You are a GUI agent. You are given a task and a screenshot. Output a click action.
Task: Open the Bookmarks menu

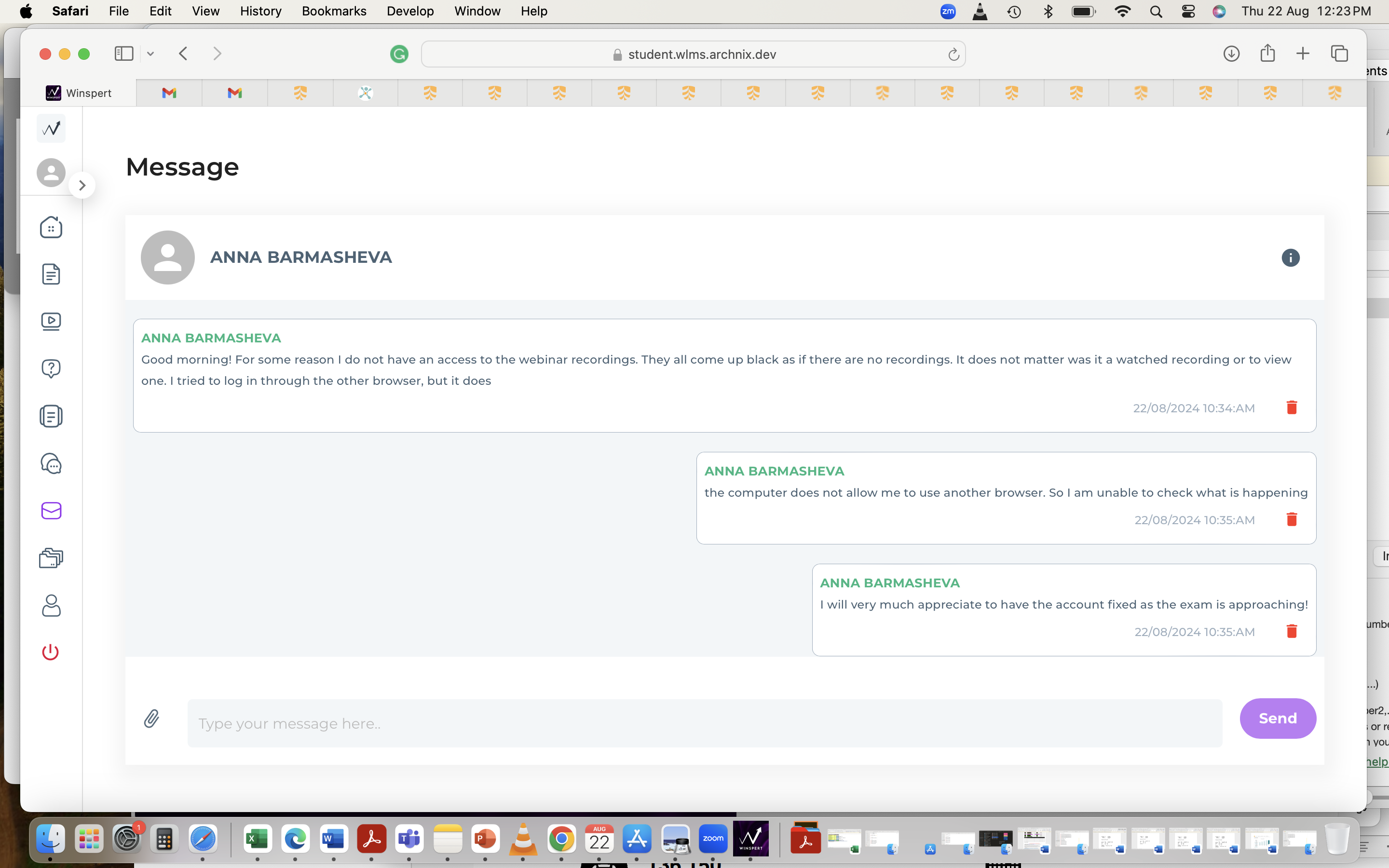click(x=333, y=12)
